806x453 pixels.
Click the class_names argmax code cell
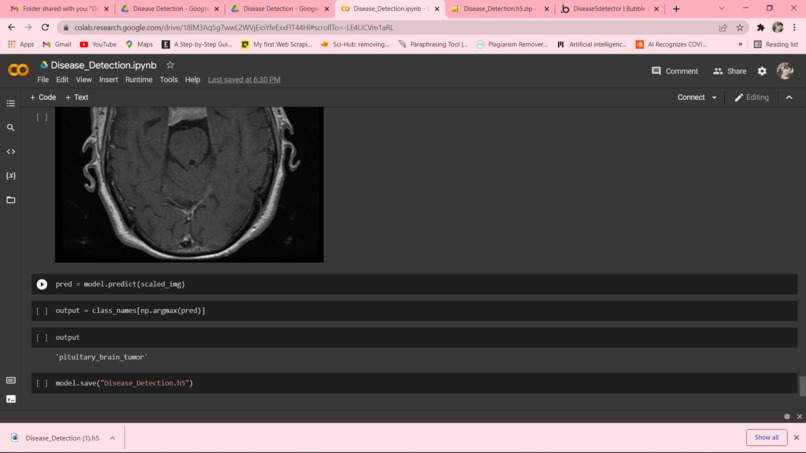pyautogui.click(x=414, y=311)
